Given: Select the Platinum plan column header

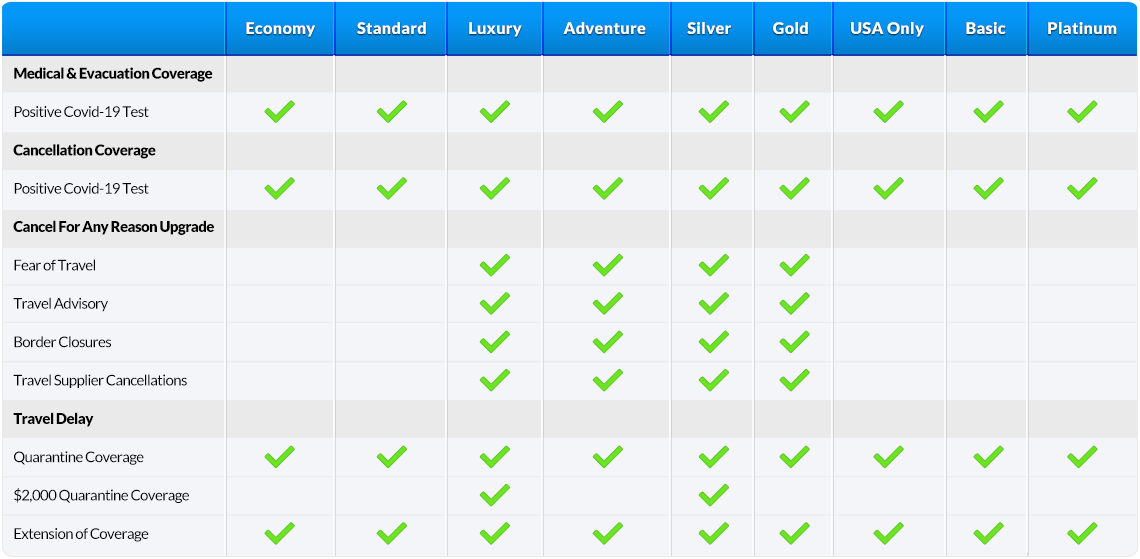Looking at the screenshot, I should (x=1082, y=29).
